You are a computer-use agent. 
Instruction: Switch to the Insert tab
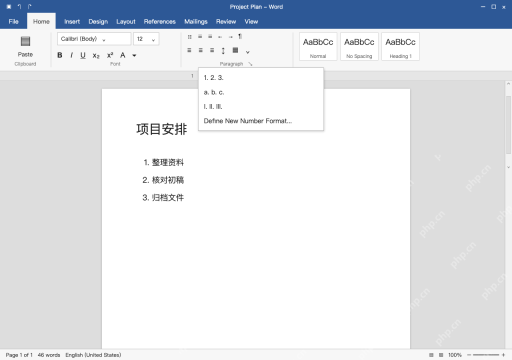click(x=72, y=22)
